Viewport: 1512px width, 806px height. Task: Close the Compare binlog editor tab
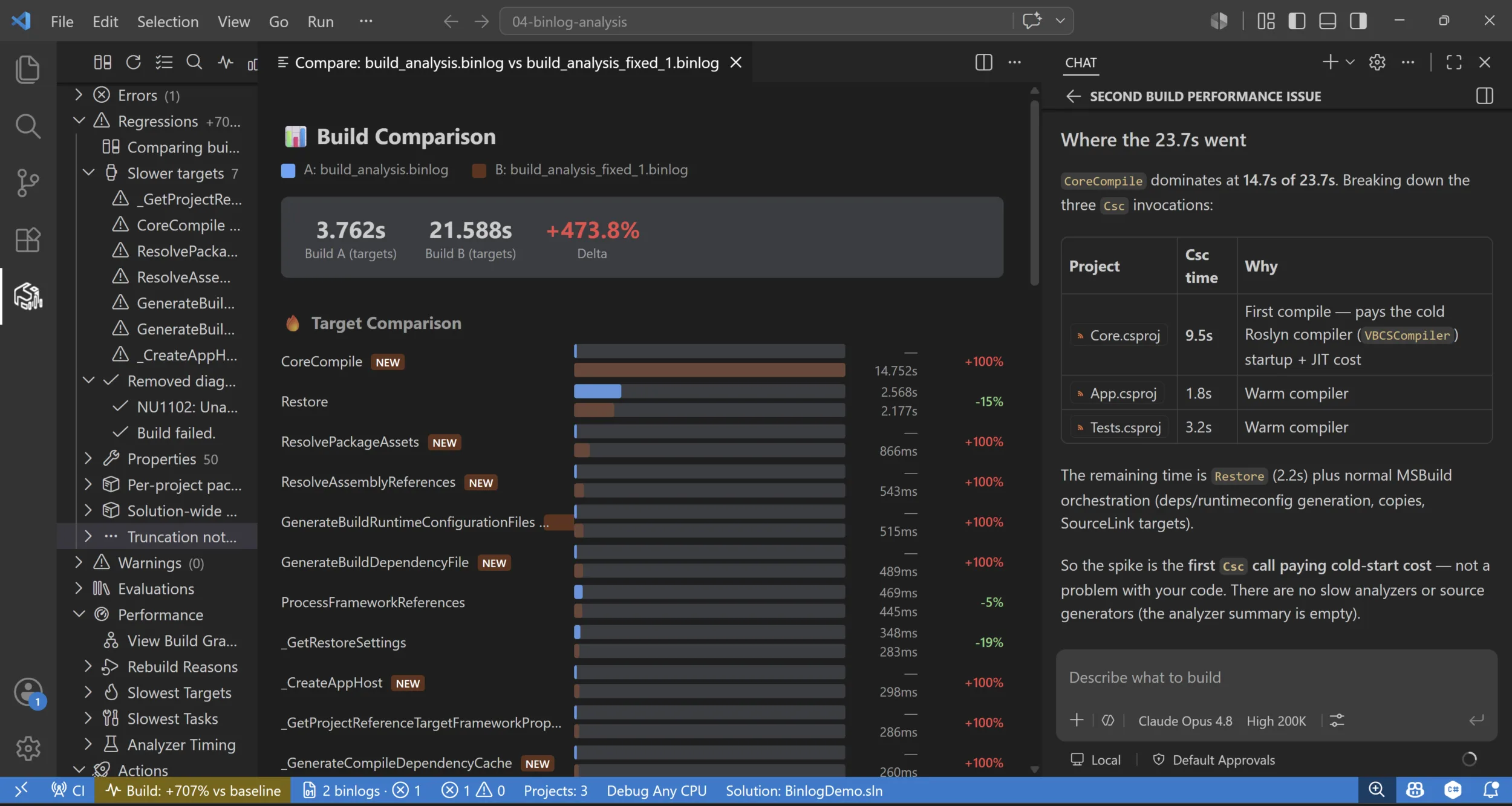click(x=735, y=62)
